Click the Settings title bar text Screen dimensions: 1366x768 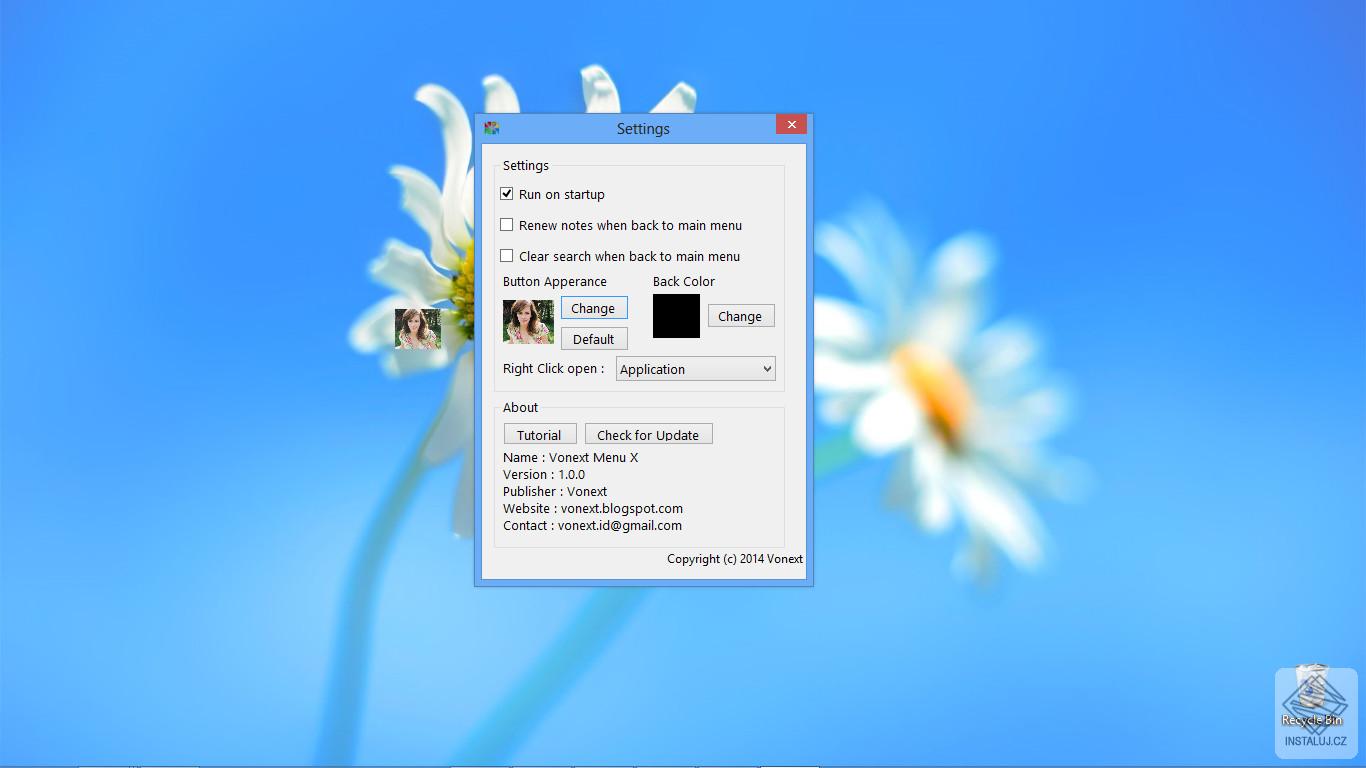pyautogui.click(x=643, y=128)
